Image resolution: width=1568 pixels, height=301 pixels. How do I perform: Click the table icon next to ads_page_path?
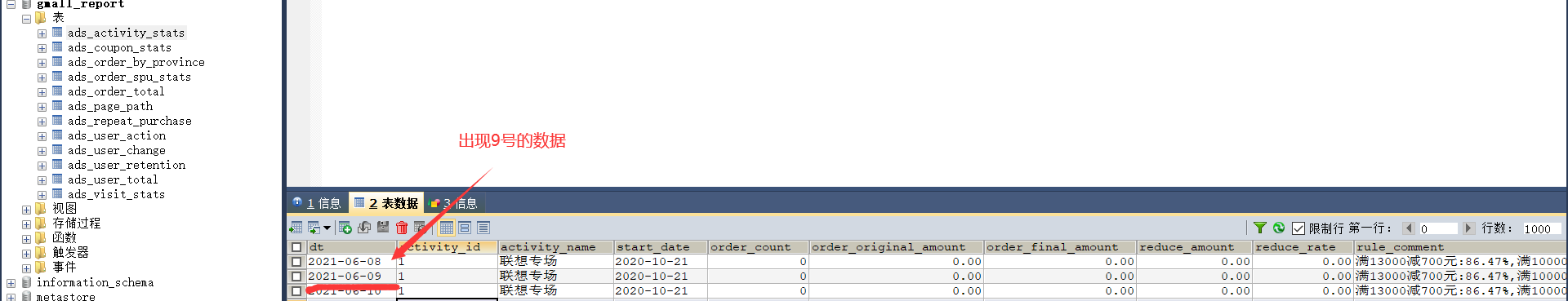pos(57,106)
